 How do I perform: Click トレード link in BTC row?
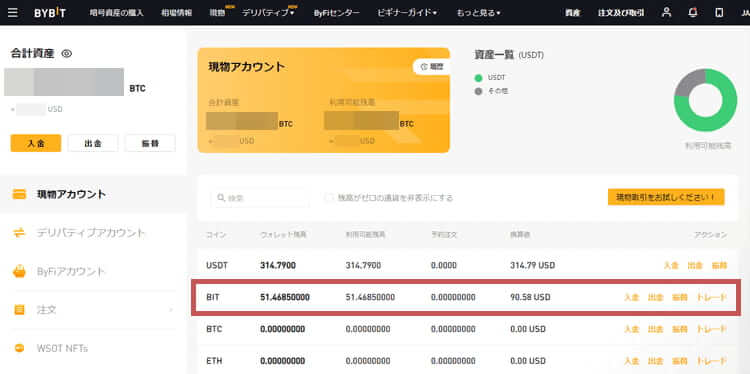pos(711,329)
